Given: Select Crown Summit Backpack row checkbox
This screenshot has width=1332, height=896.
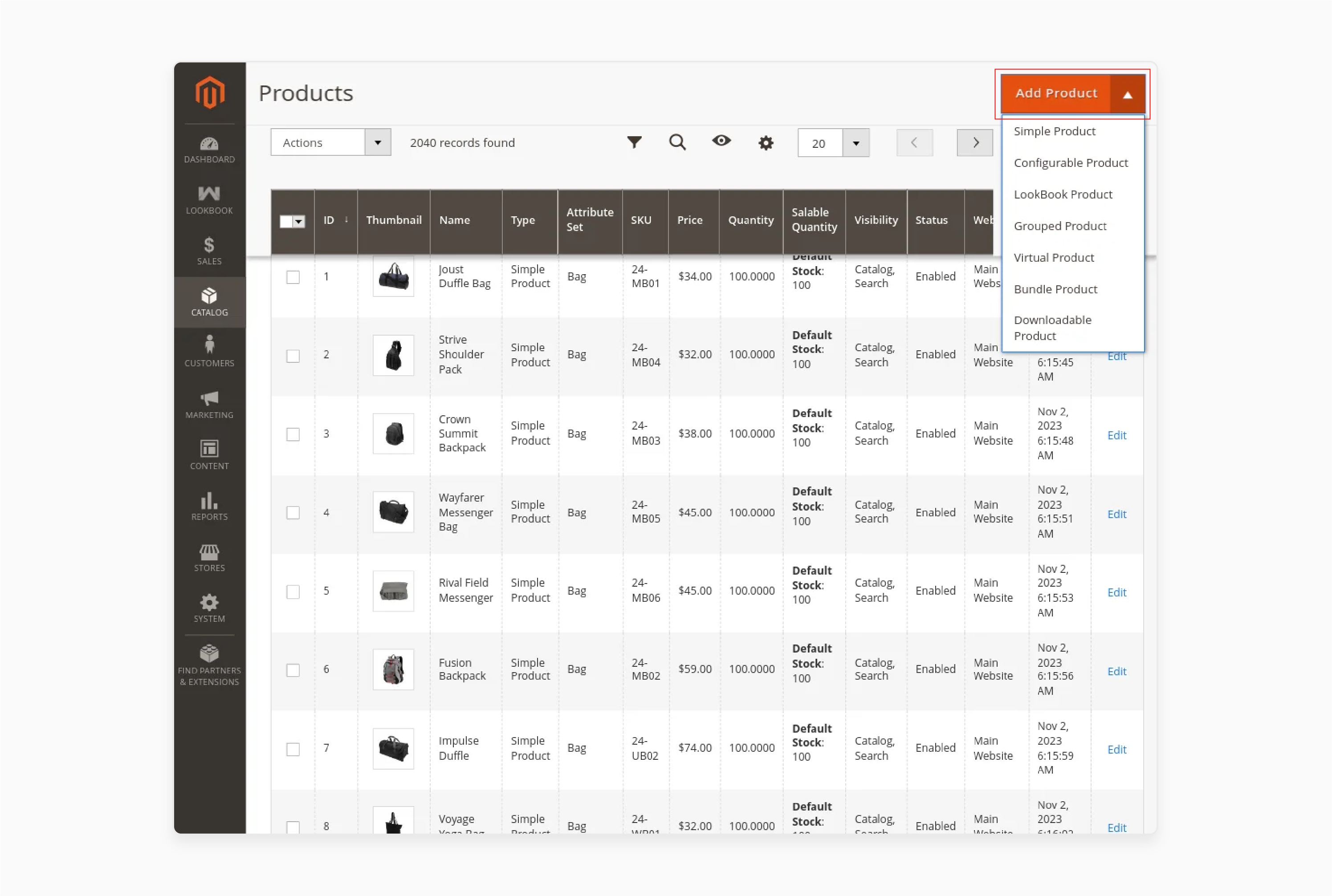Looking at the screenshot, I should point(293,434).
